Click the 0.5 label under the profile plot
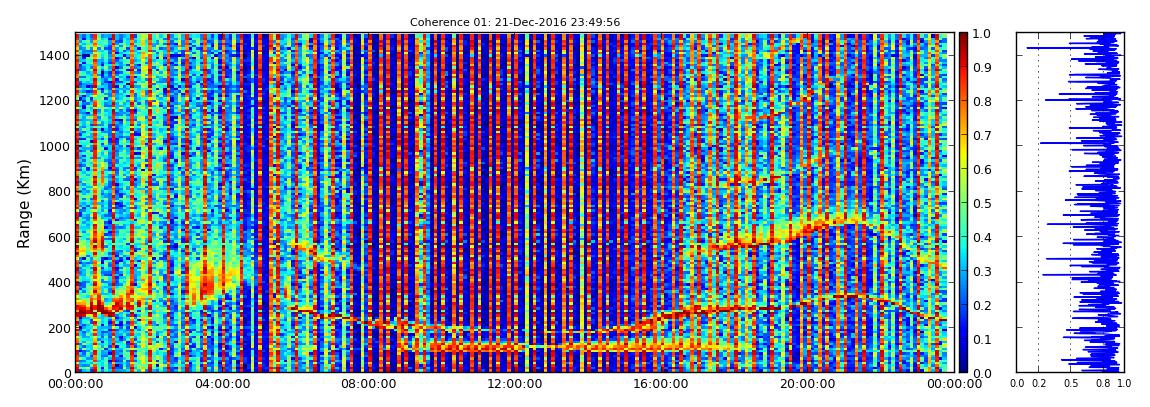 (x=1071, y=384)
